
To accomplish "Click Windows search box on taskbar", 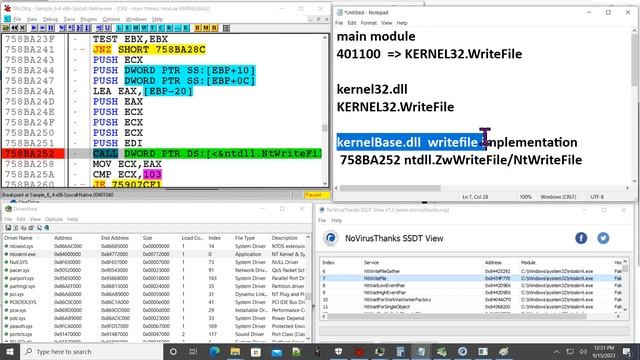I will [91, 351].
